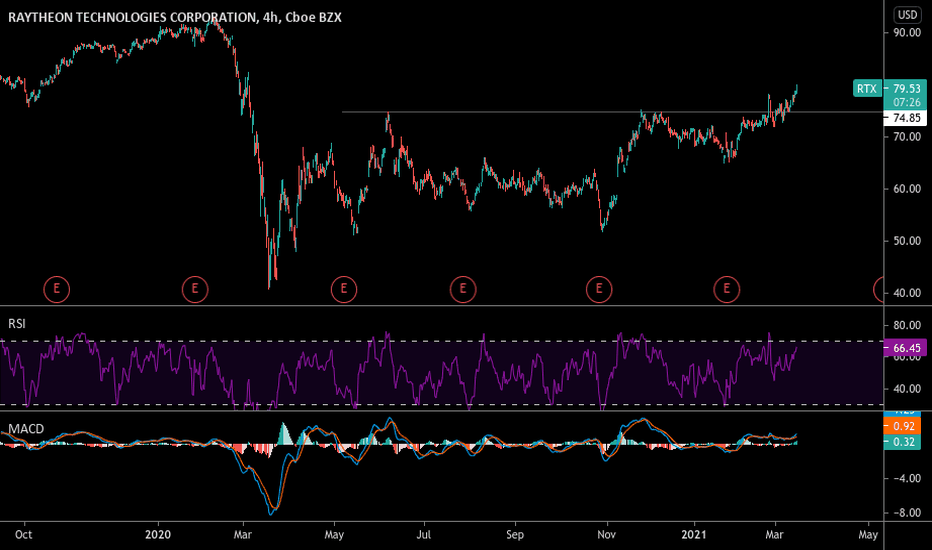Click the 07:26 bar countdown label
The height and width of the screenshot is (550, 932).
pos(906,102)
